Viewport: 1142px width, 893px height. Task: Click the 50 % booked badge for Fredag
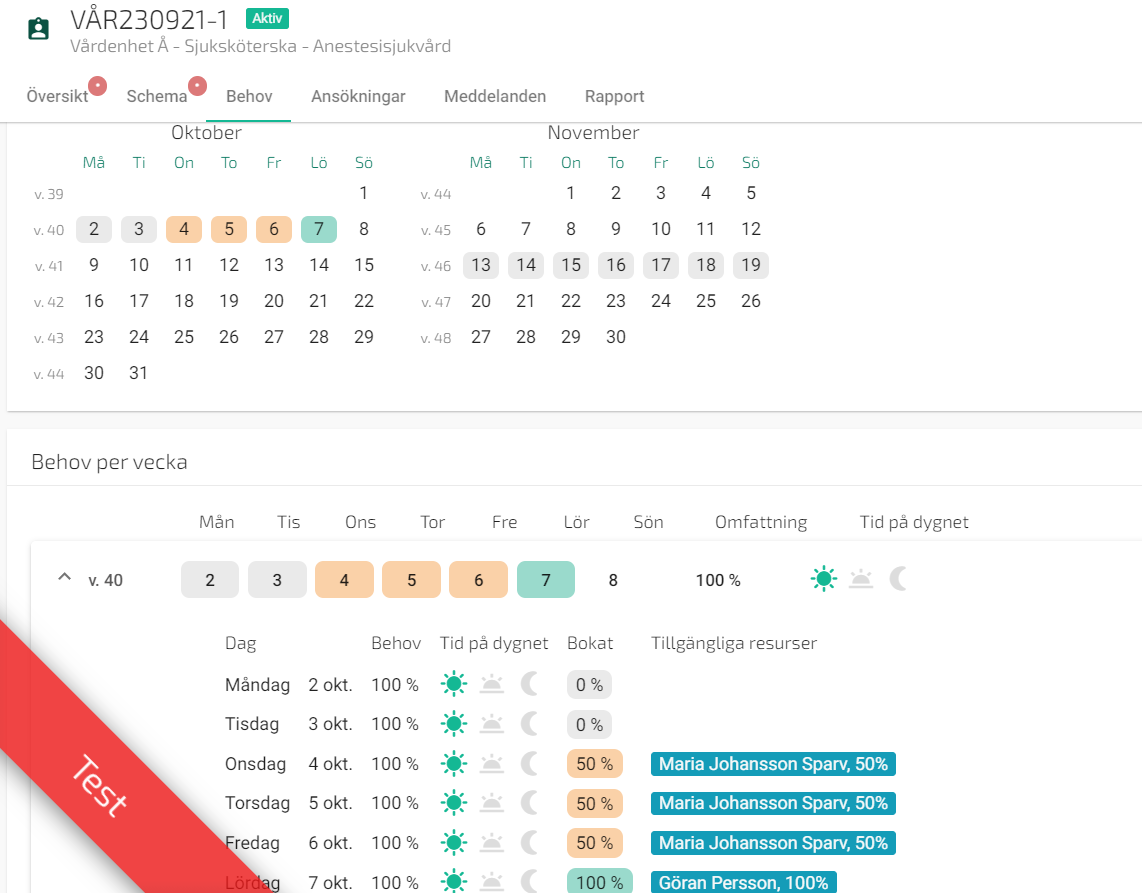tap(594, 843)
